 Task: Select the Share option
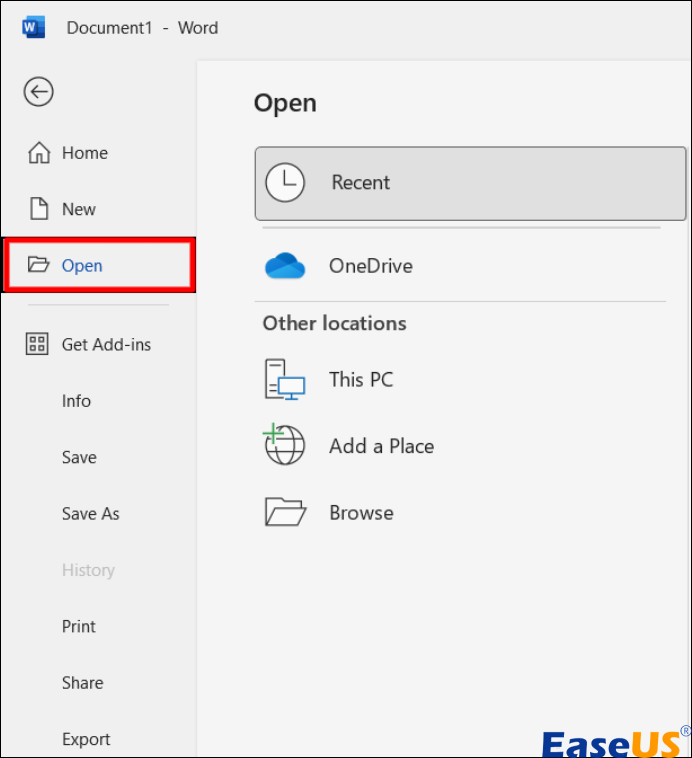82,683
